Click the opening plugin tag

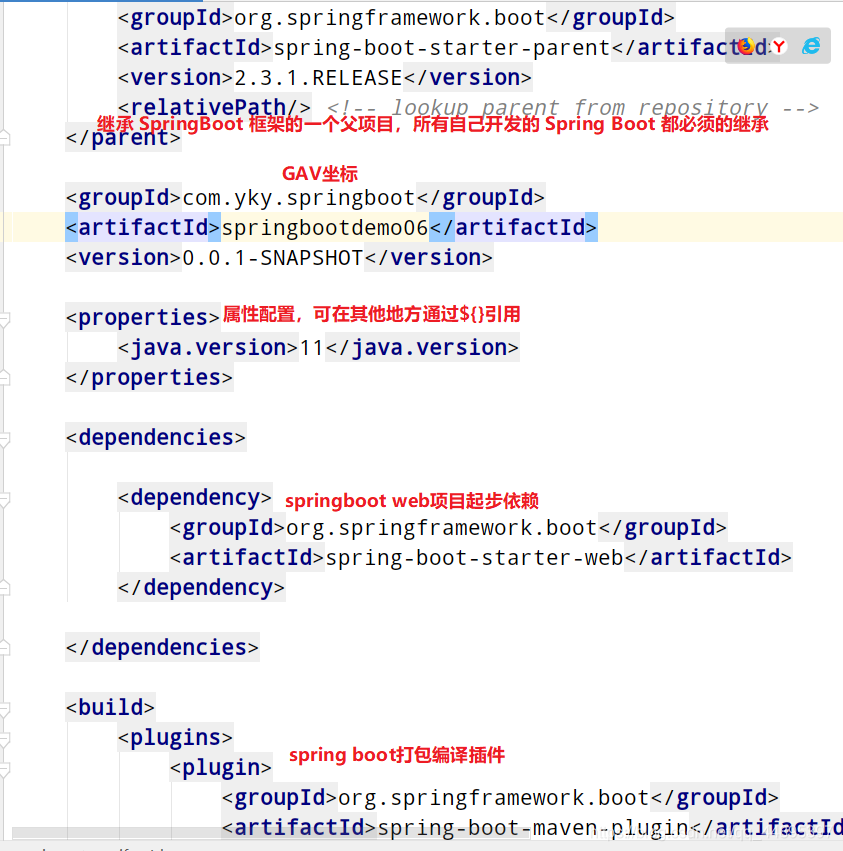click(221, 767)
